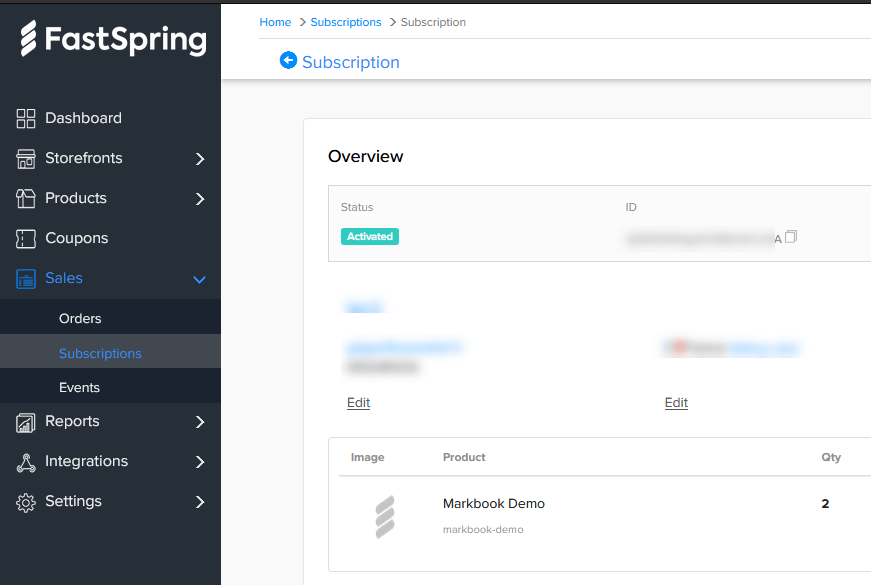The width and height of the screenshot is (871, 585).
Task: Click the copy-to-clipboard box beside the subscription ID
Action: tap(789, 236)
